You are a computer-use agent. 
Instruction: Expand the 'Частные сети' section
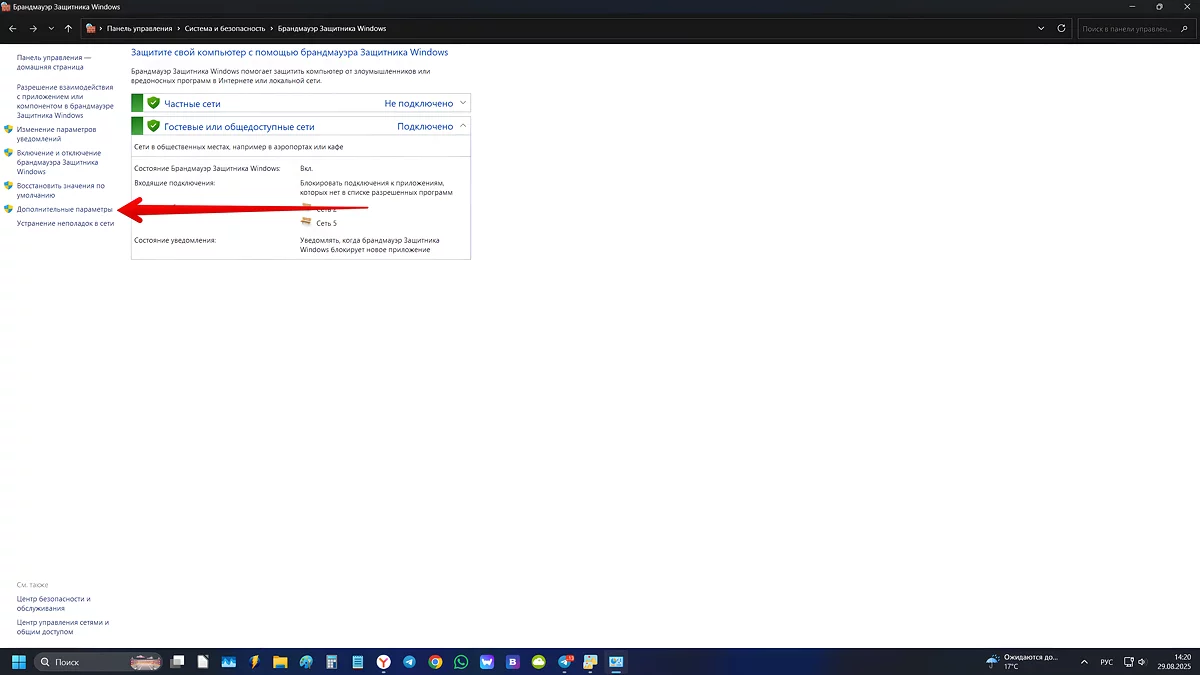tap(463, 103)
